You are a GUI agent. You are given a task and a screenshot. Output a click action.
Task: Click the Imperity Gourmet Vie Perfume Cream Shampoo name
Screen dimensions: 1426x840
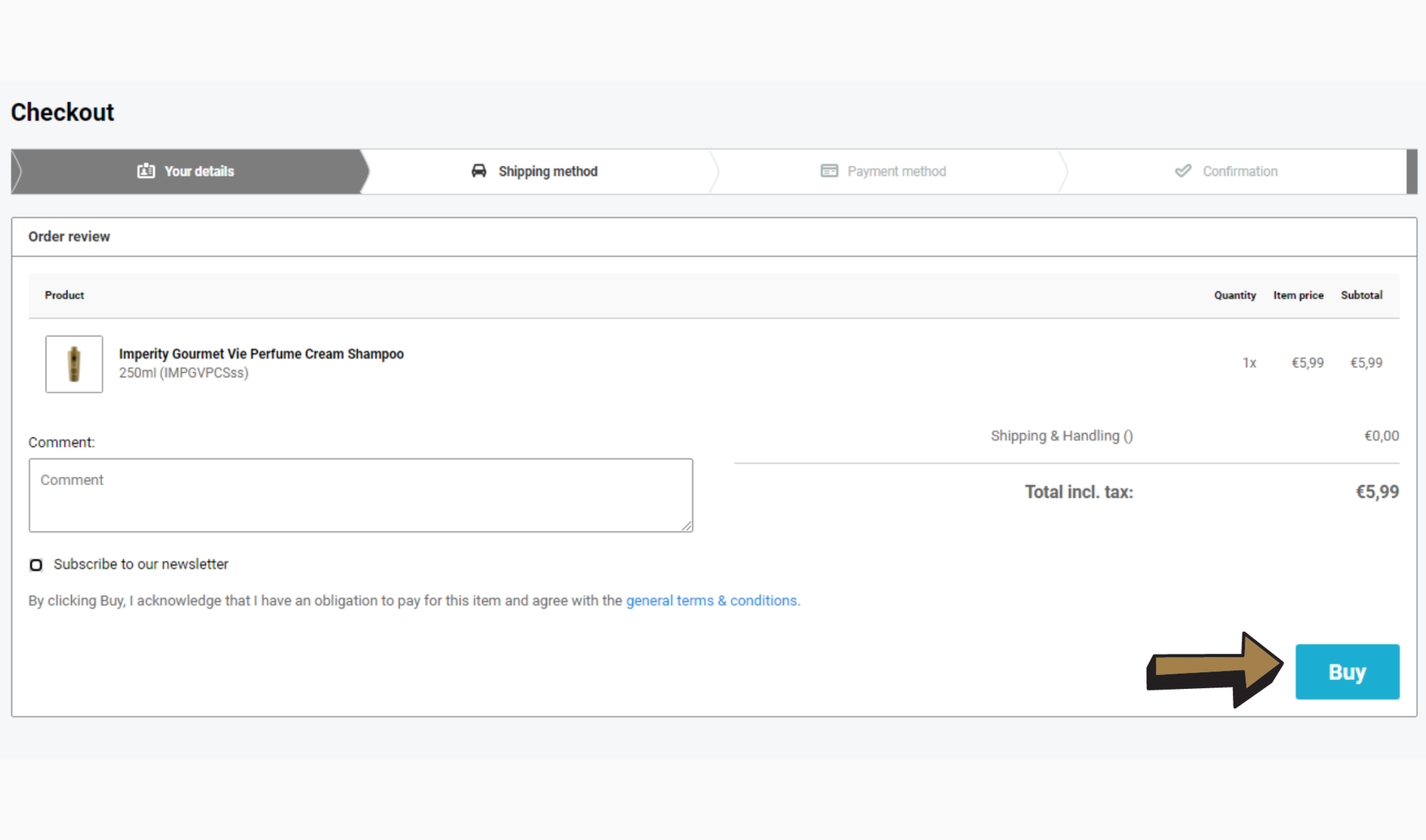(x=261, y=354)
